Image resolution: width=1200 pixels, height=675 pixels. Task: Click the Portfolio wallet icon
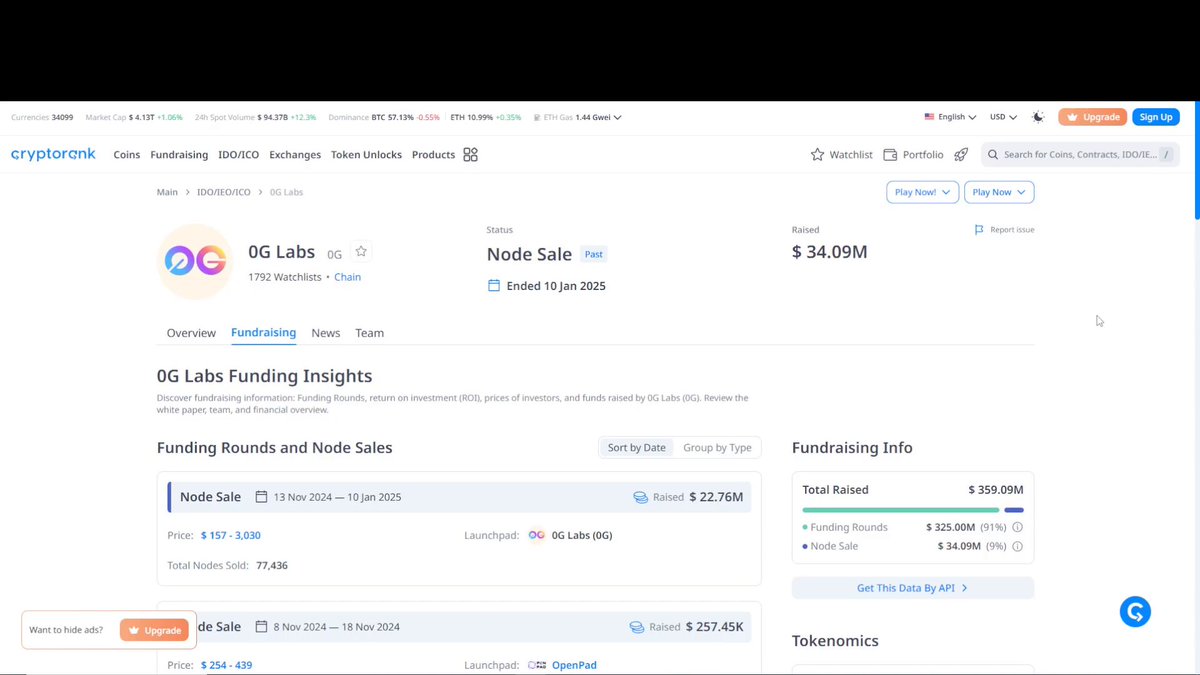890,155
